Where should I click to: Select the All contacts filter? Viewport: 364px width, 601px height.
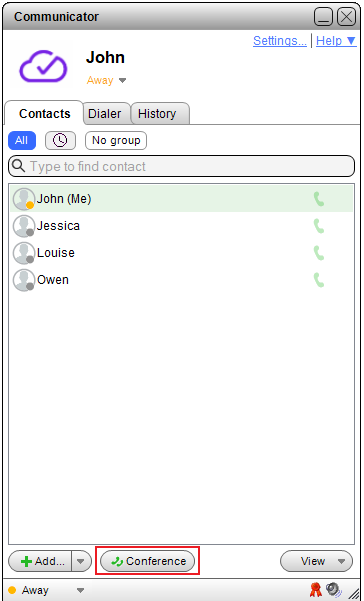(x=22, y=141)
